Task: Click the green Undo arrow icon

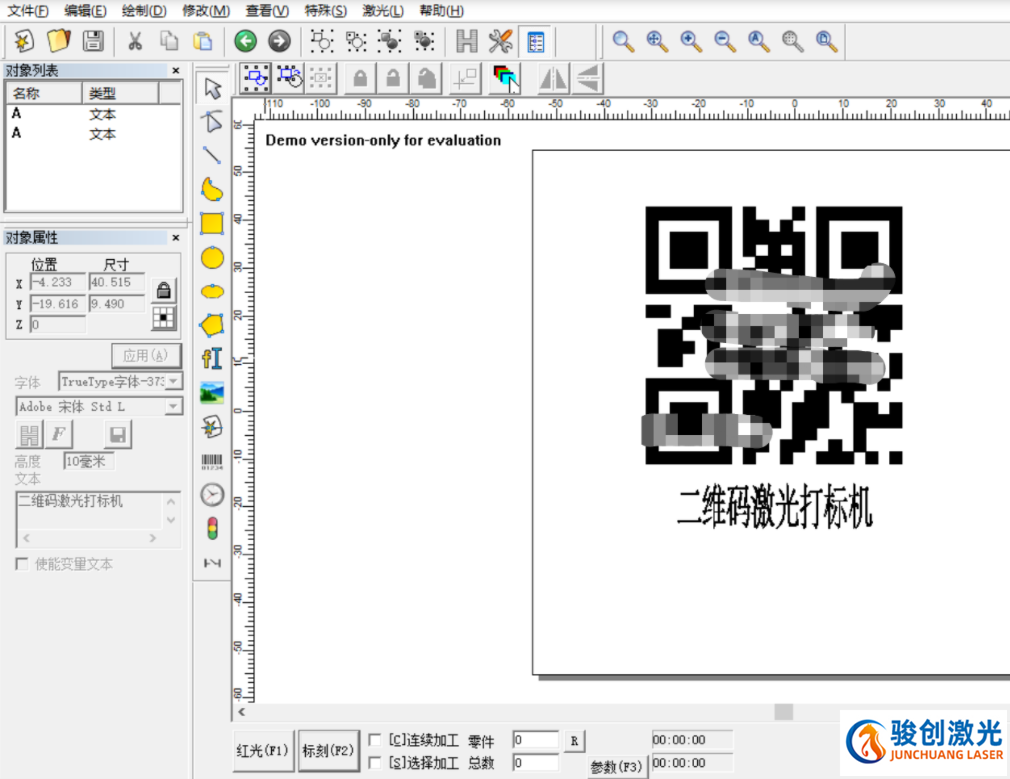Action: tap(247, 41)
